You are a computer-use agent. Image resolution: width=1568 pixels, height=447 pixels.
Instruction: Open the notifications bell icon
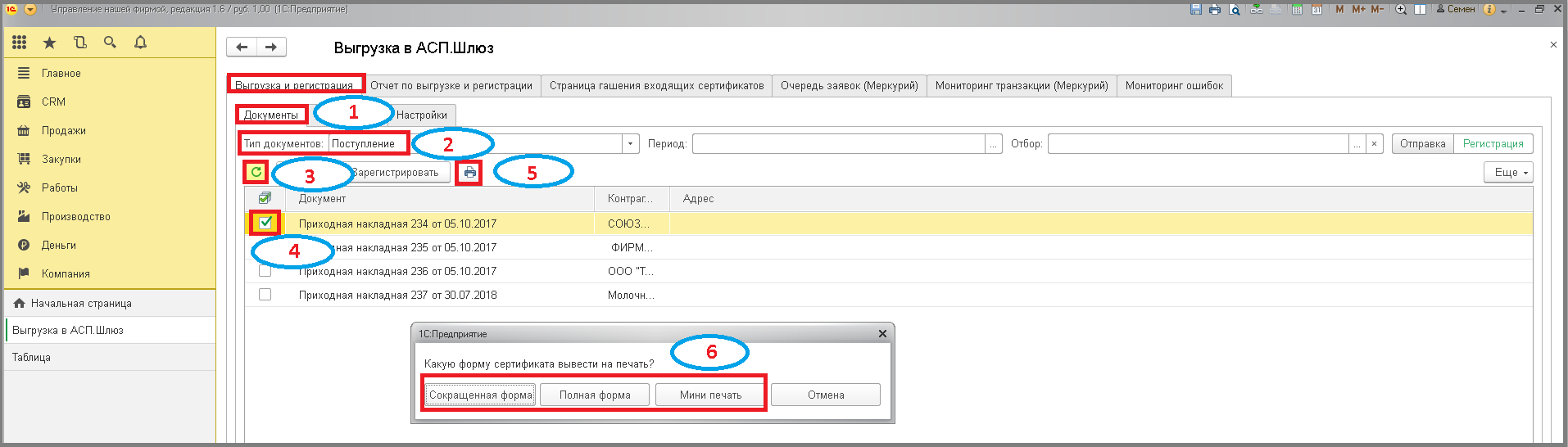tap(140, 43)
